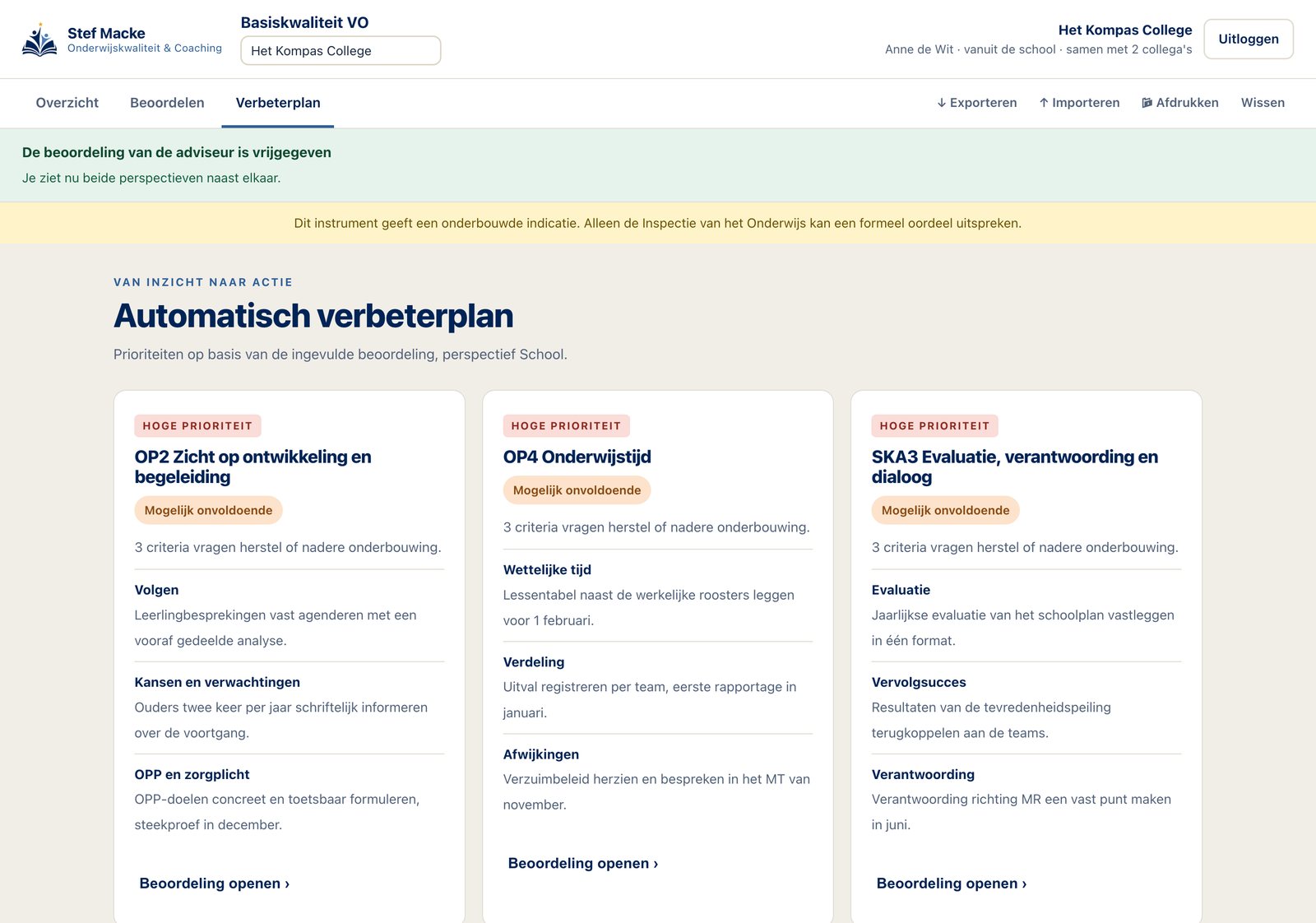Click the Automatisch verbeterplan page title
Viewport: 1316px width, 923px height.
(313, 316)
